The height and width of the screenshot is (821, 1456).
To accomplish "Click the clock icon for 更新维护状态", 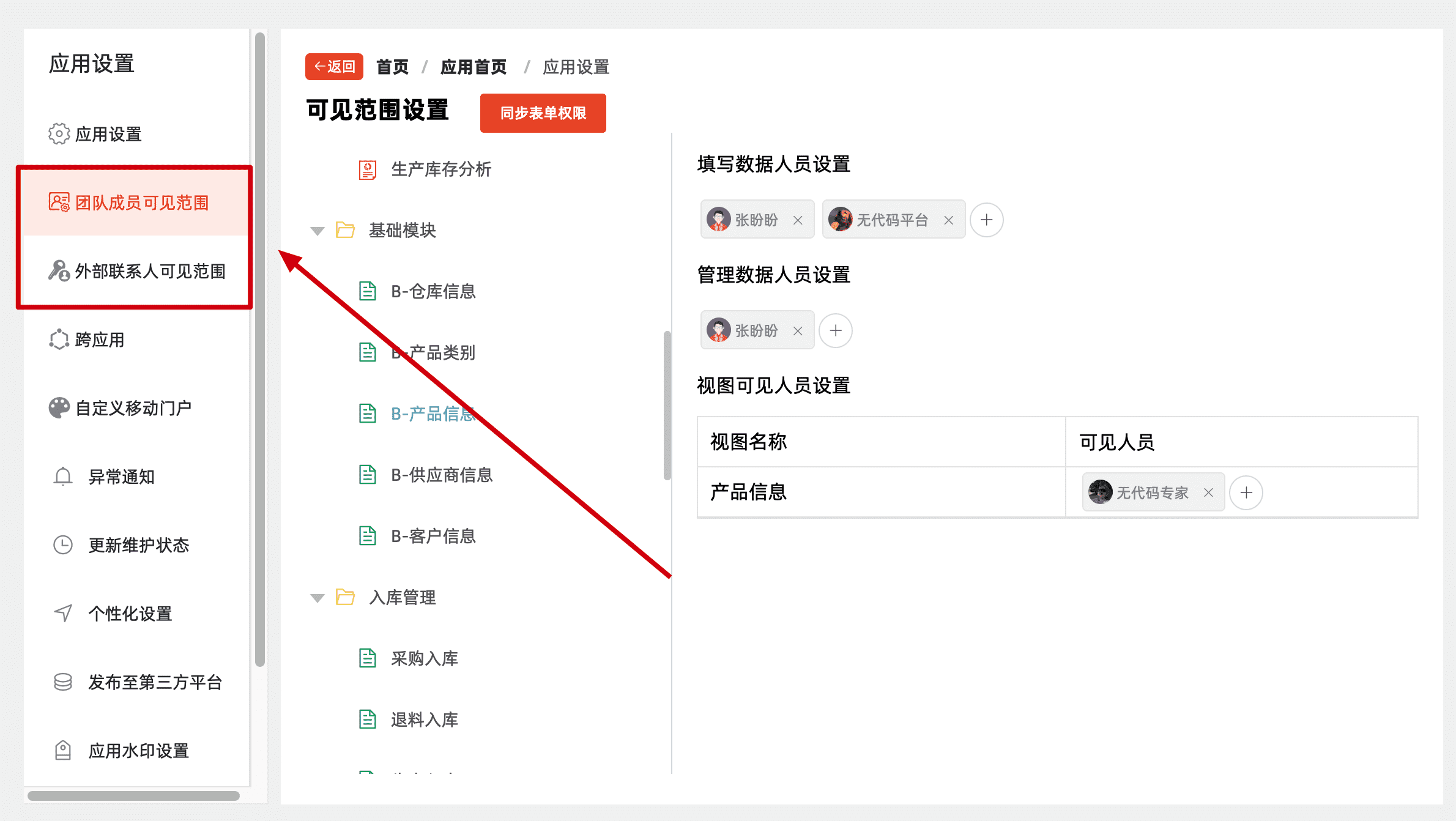I will pyautogui.click(x=63, y=545).
